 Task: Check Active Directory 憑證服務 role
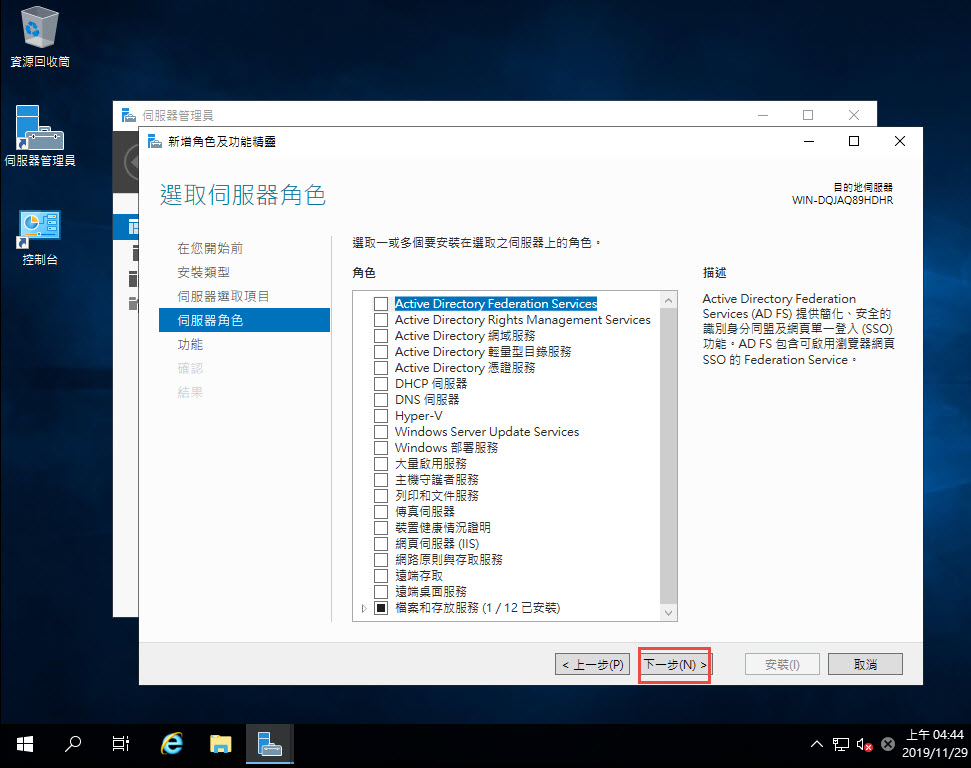point(381,368)
